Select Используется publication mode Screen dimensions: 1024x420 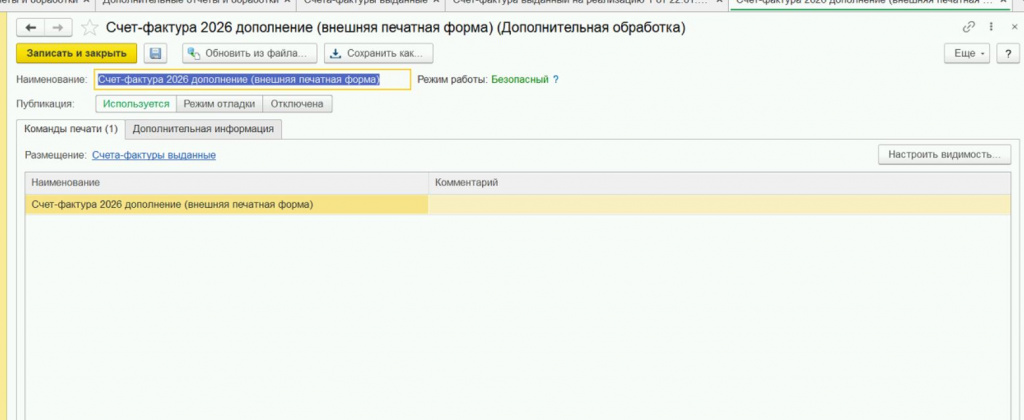click(136, 104)
